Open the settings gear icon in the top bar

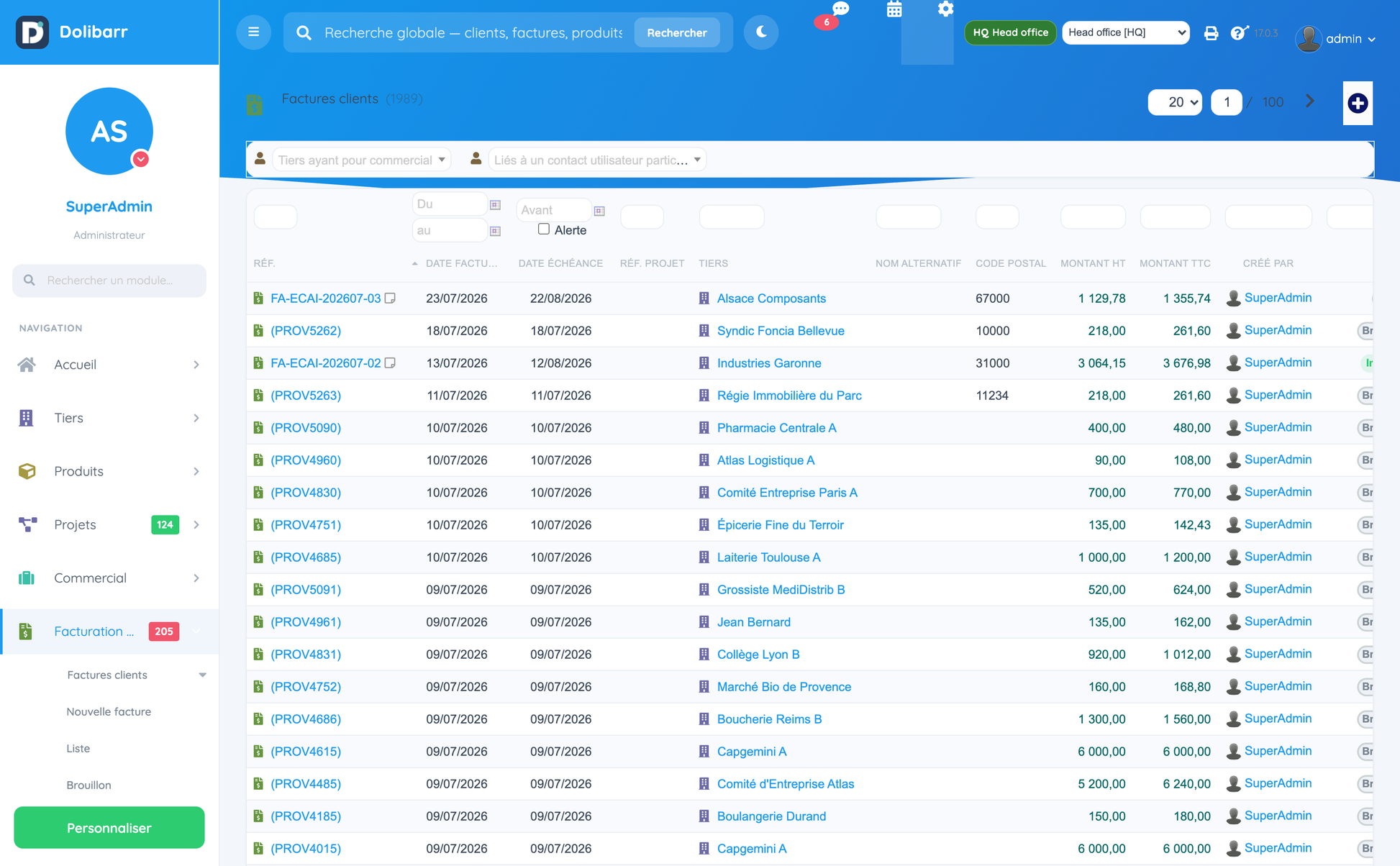point(945,9)
